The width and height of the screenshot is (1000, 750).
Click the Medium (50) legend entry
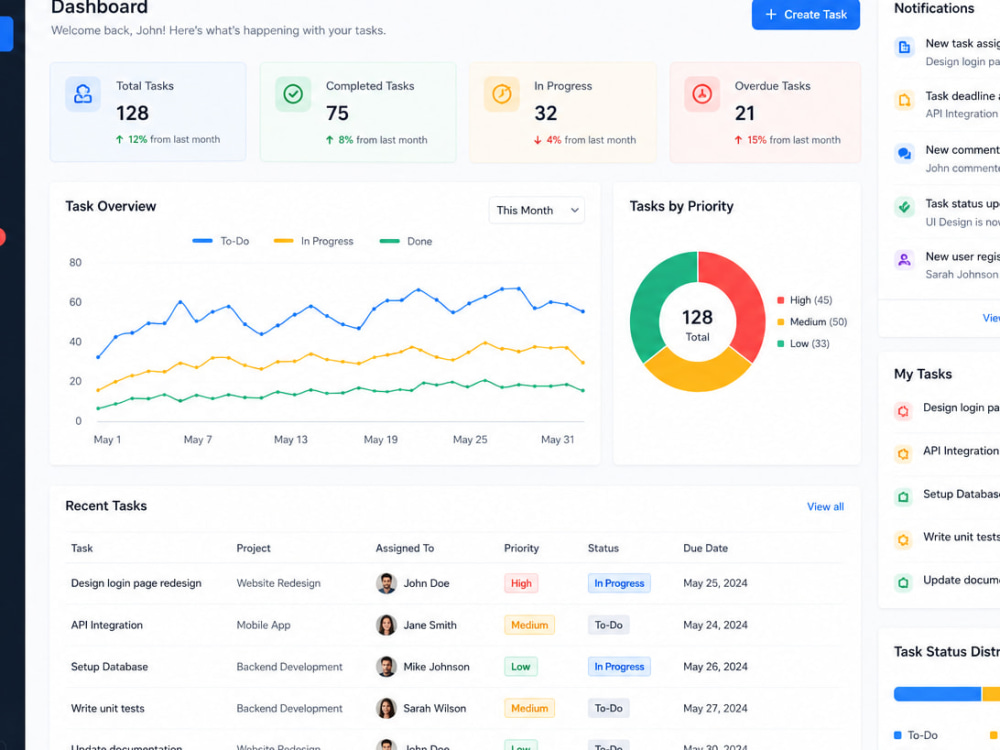click(x=812, y=322)
